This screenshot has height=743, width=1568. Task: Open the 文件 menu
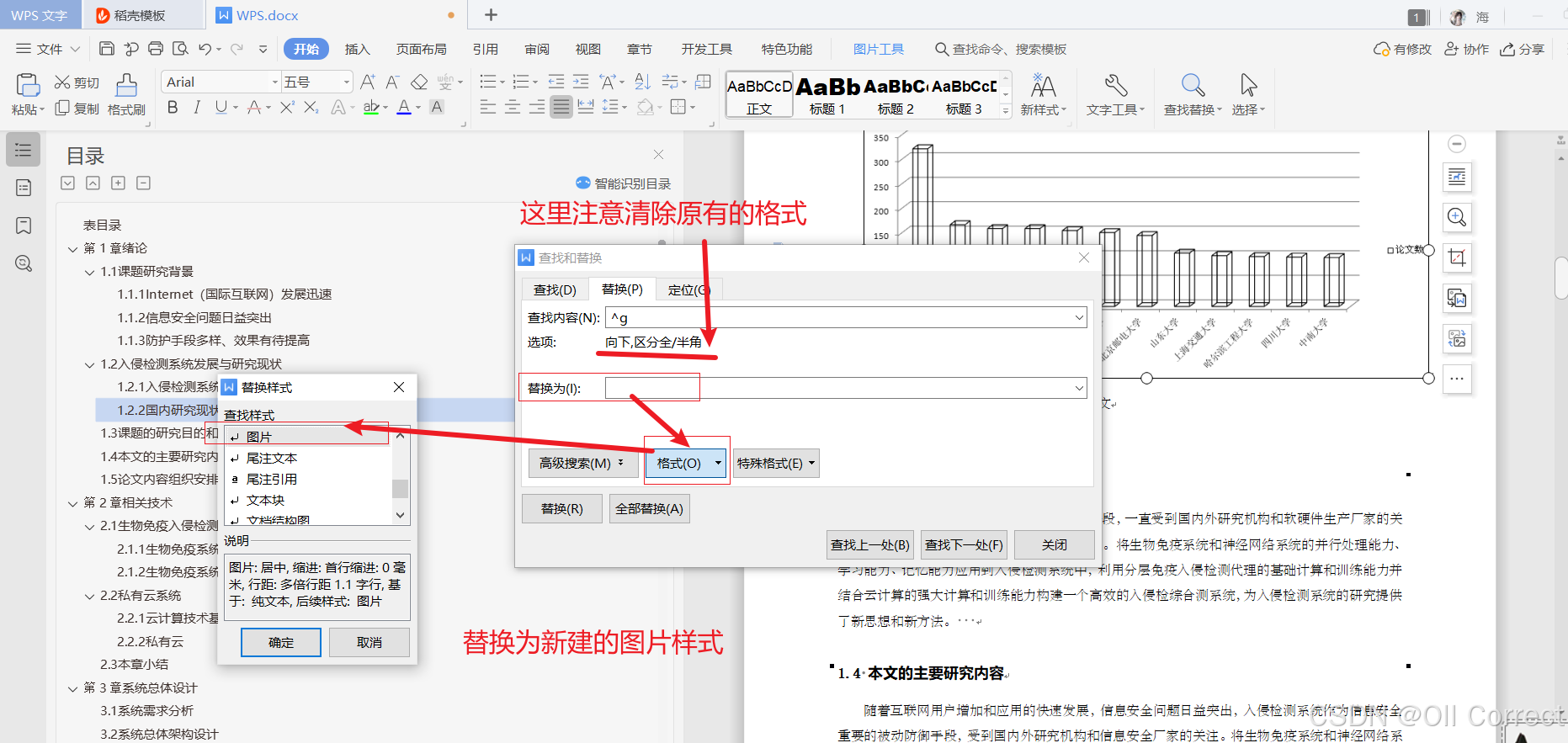coord(48,49)
